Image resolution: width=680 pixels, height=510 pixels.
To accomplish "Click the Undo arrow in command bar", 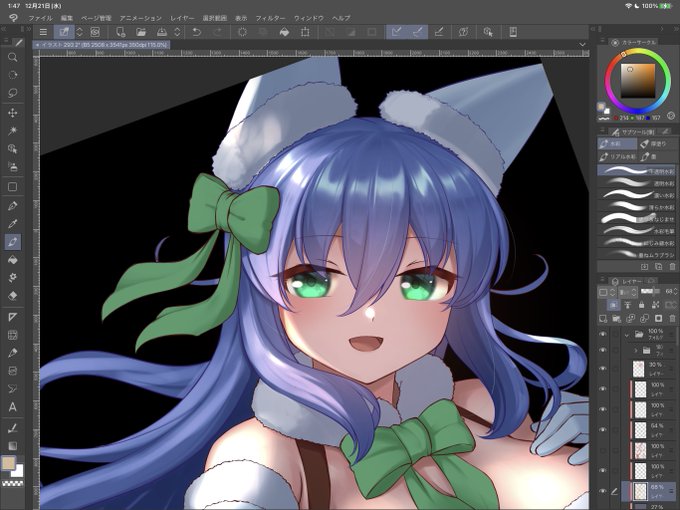I will [x=196, y=32].
